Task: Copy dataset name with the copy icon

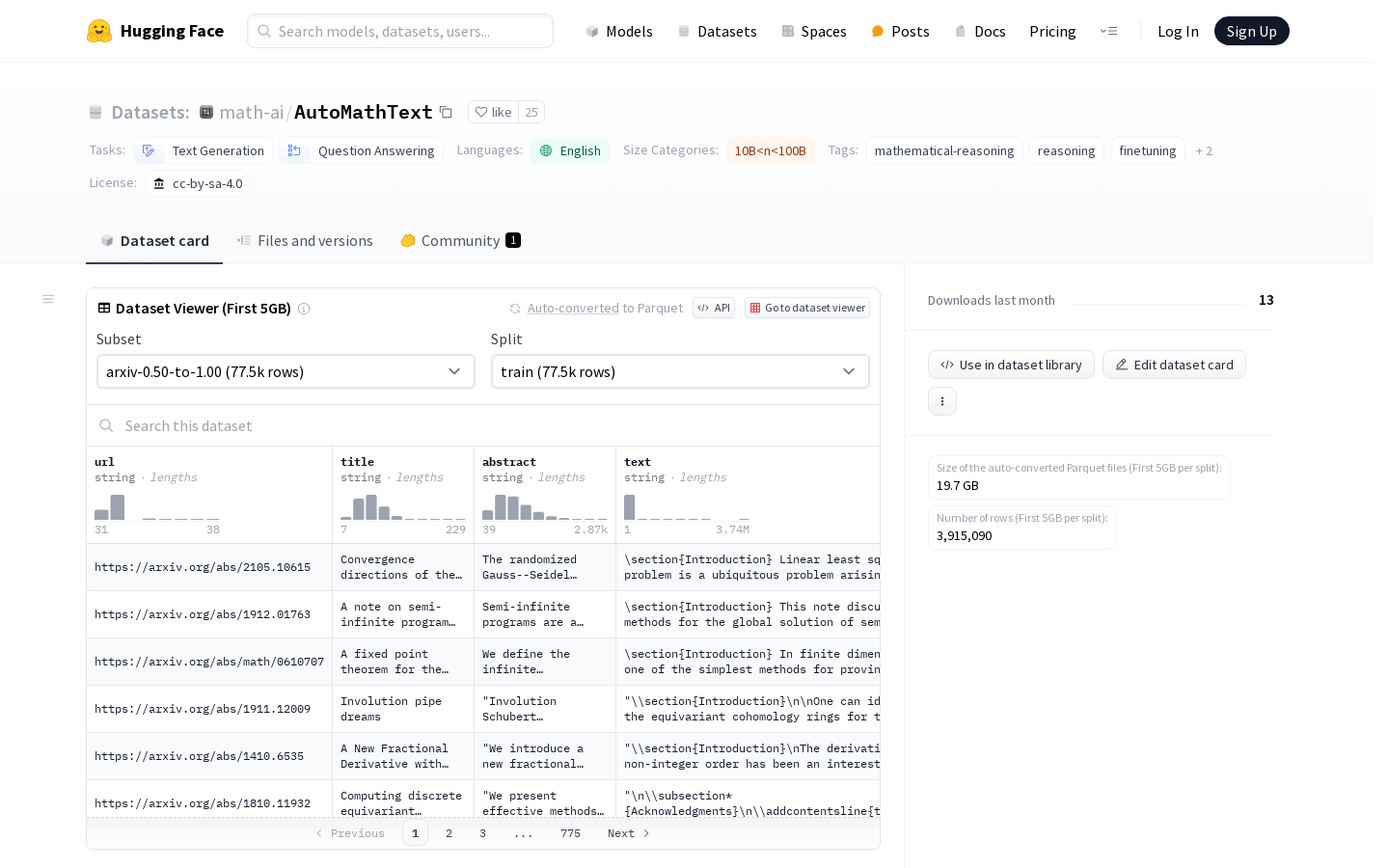Action: (446, 112)
